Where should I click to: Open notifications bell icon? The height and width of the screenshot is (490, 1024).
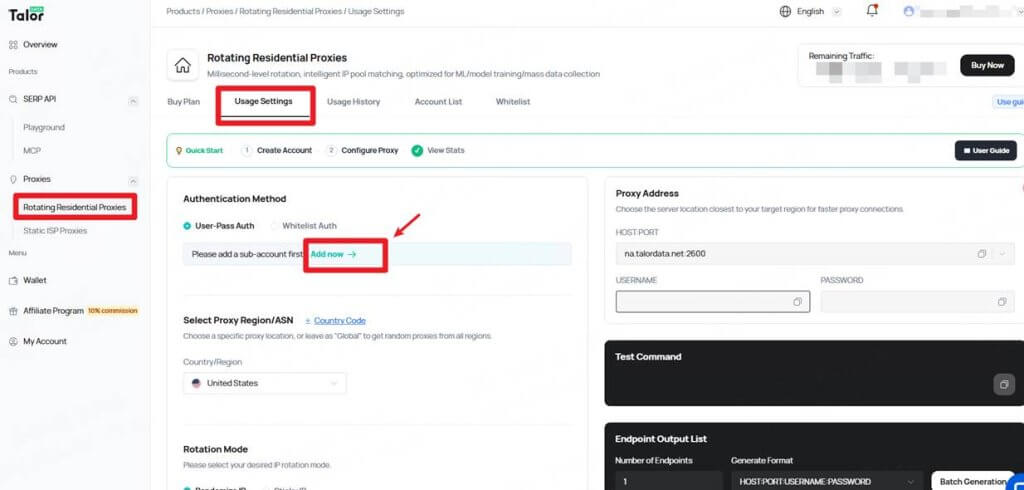tap(872, 10)
